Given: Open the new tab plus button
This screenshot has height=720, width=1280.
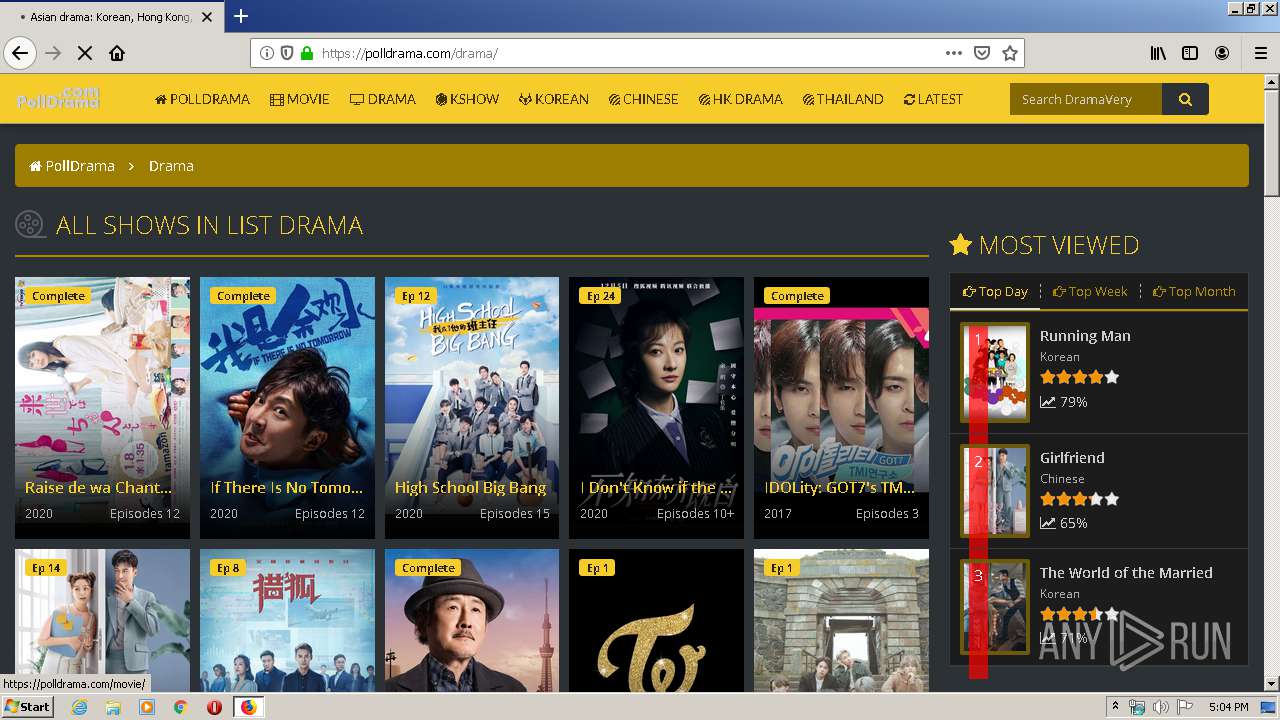Looking at the screenshot, I should [x=241, y=16].
